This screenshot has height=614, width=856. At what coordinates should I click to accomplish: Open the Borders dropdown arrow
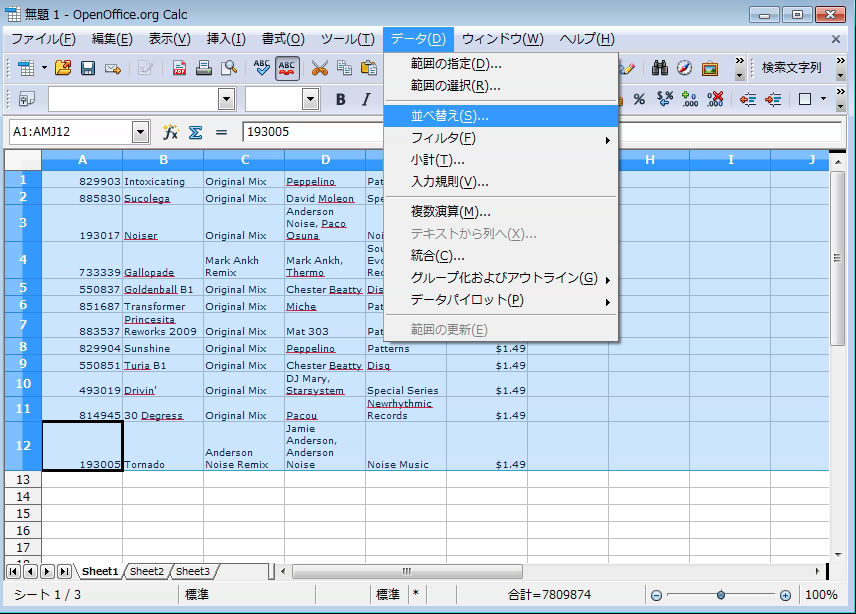pyautogui.click(x=823, y=99)
